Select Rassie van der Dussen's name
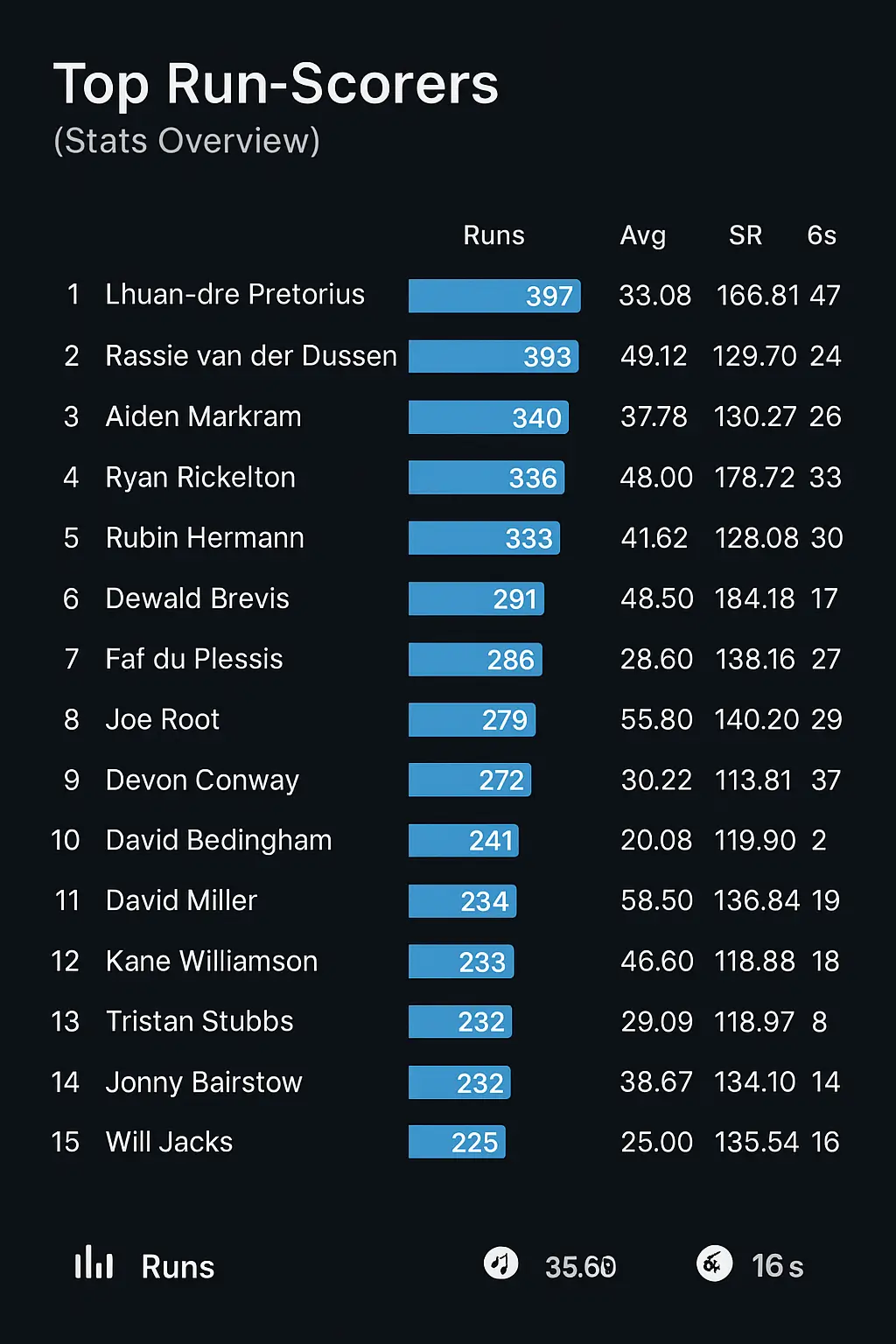The image size is (896, 1344). tap(251, 356)
